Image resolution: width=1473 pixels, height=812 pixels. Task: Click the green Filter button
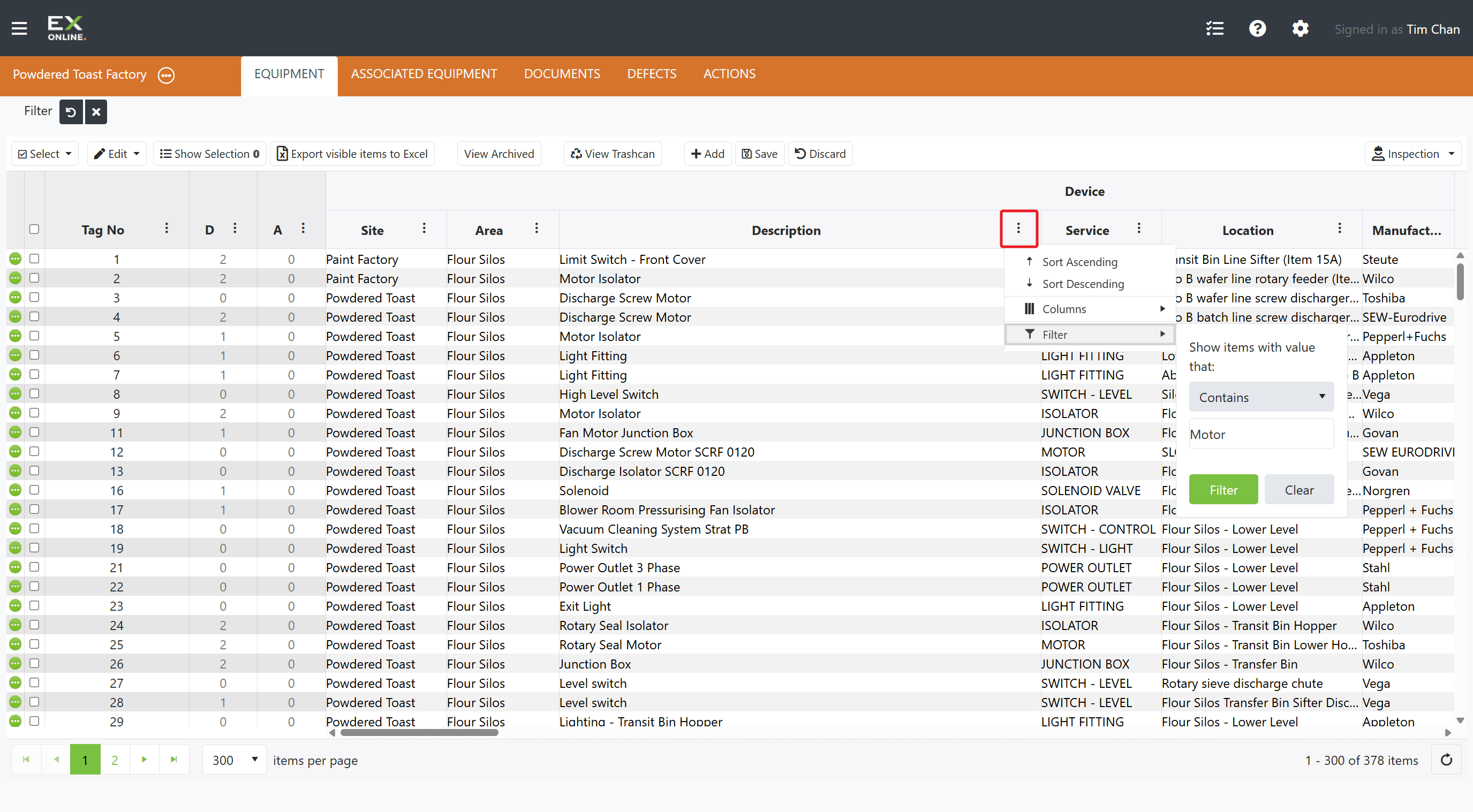[x=1223, y=489]
